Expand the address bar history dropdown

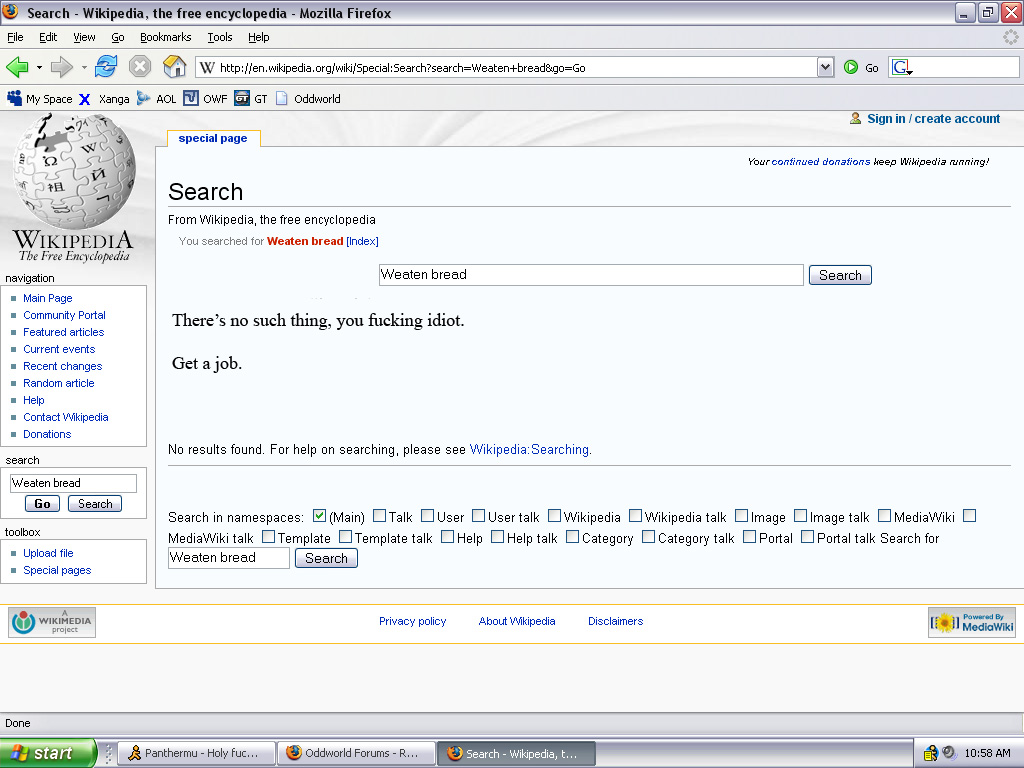tap(825, 67)
